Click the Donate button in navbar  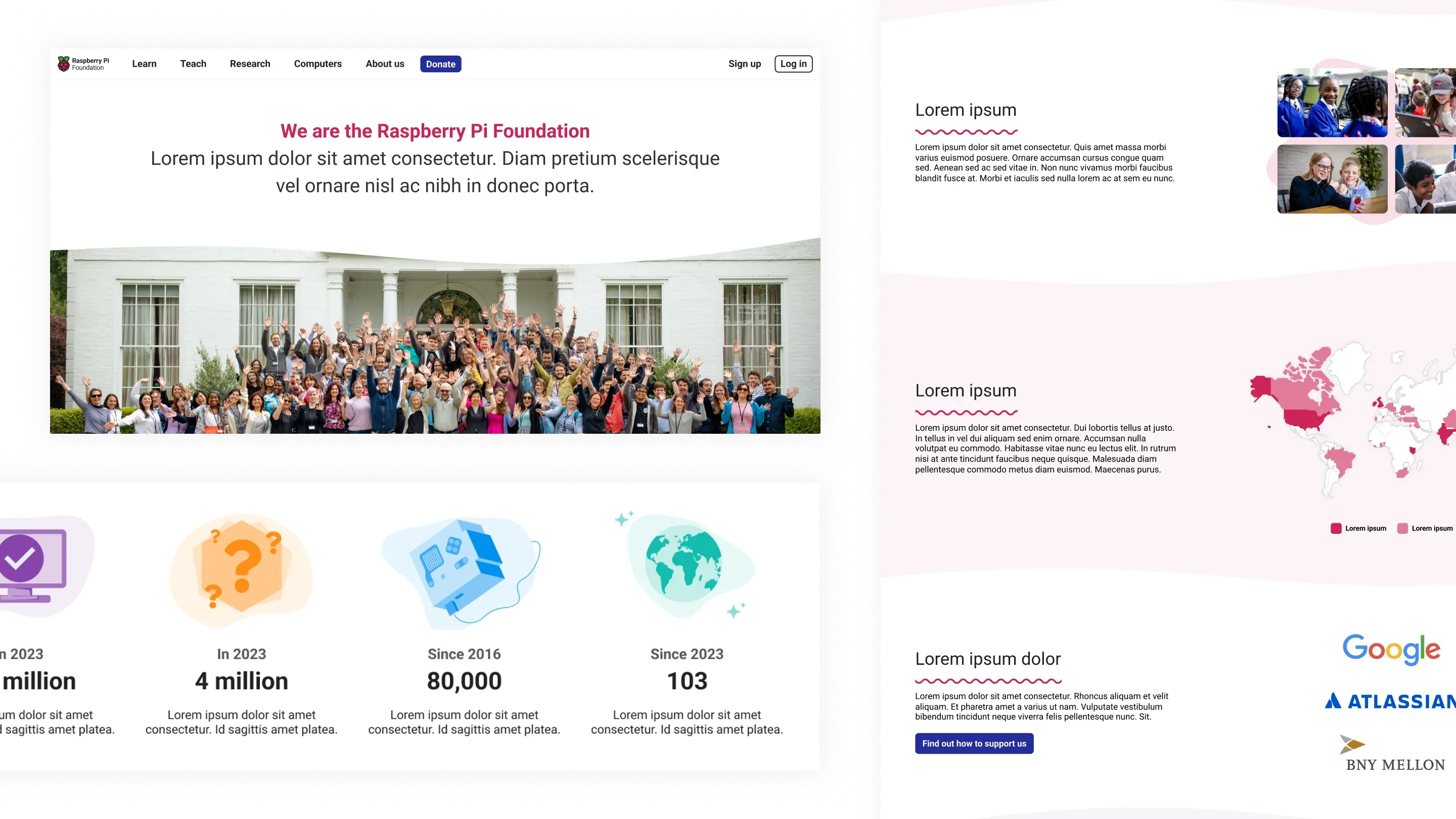(440, 63)
